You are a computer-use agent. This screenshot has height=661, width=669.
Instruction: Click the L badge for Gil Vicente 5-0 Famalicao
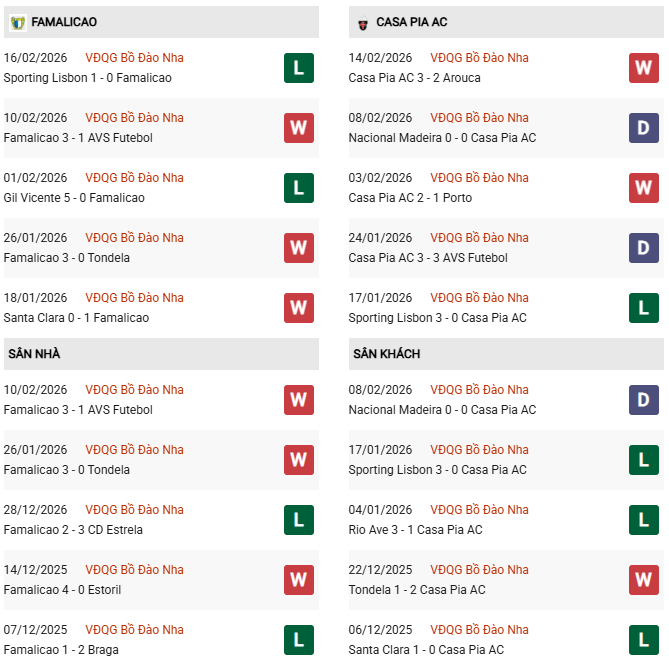[x=298, y=188]
